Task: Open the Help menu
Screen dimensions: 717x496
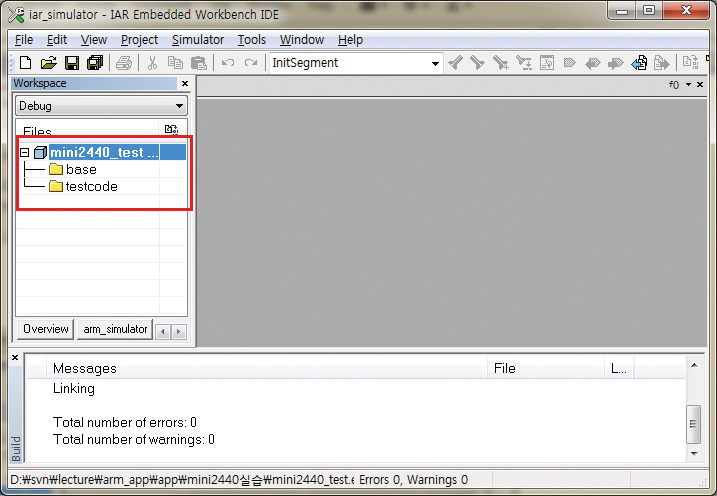Action: coord(350,40)
